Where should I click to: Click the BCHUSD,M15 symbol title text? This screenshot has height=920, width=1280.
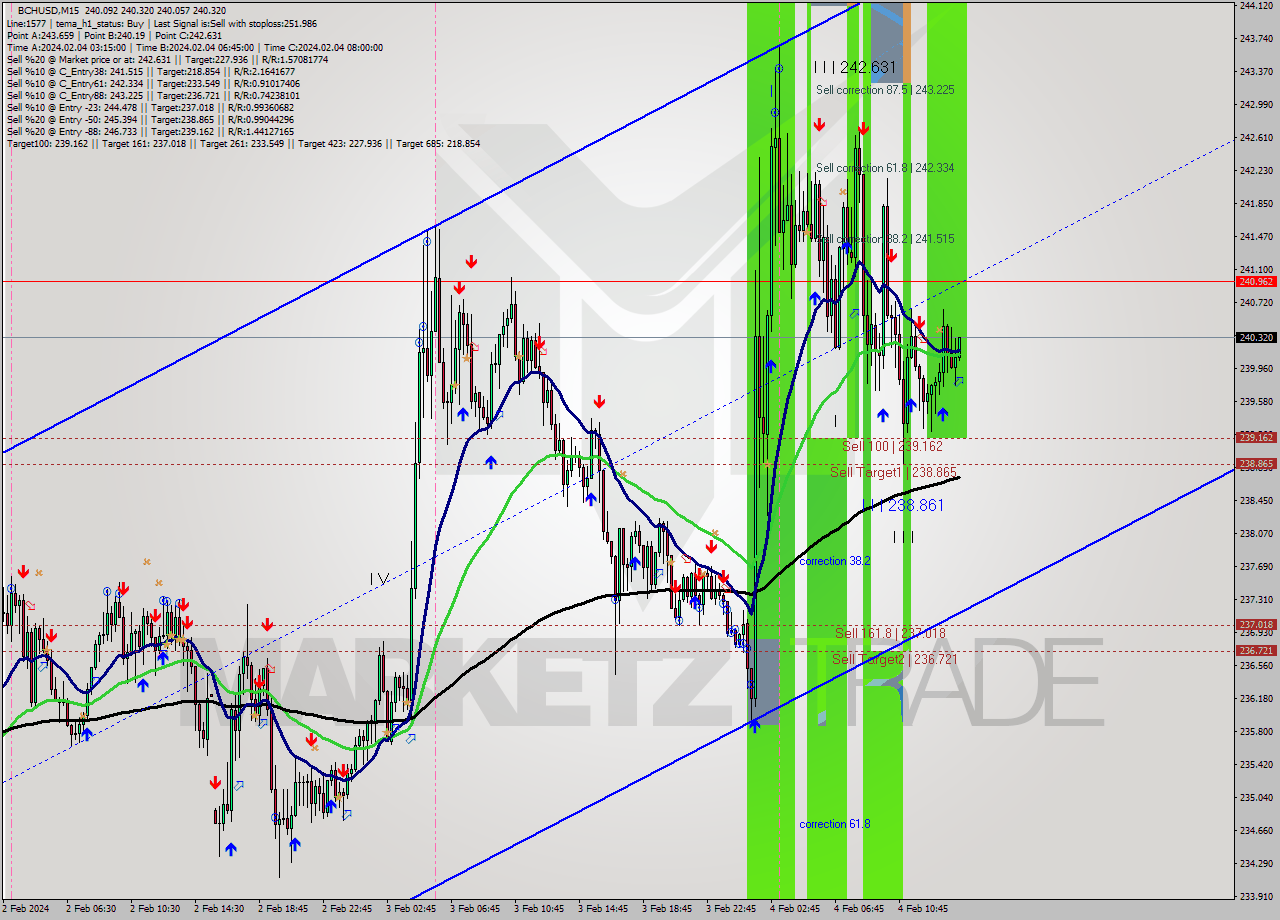(x=51, y=11)
